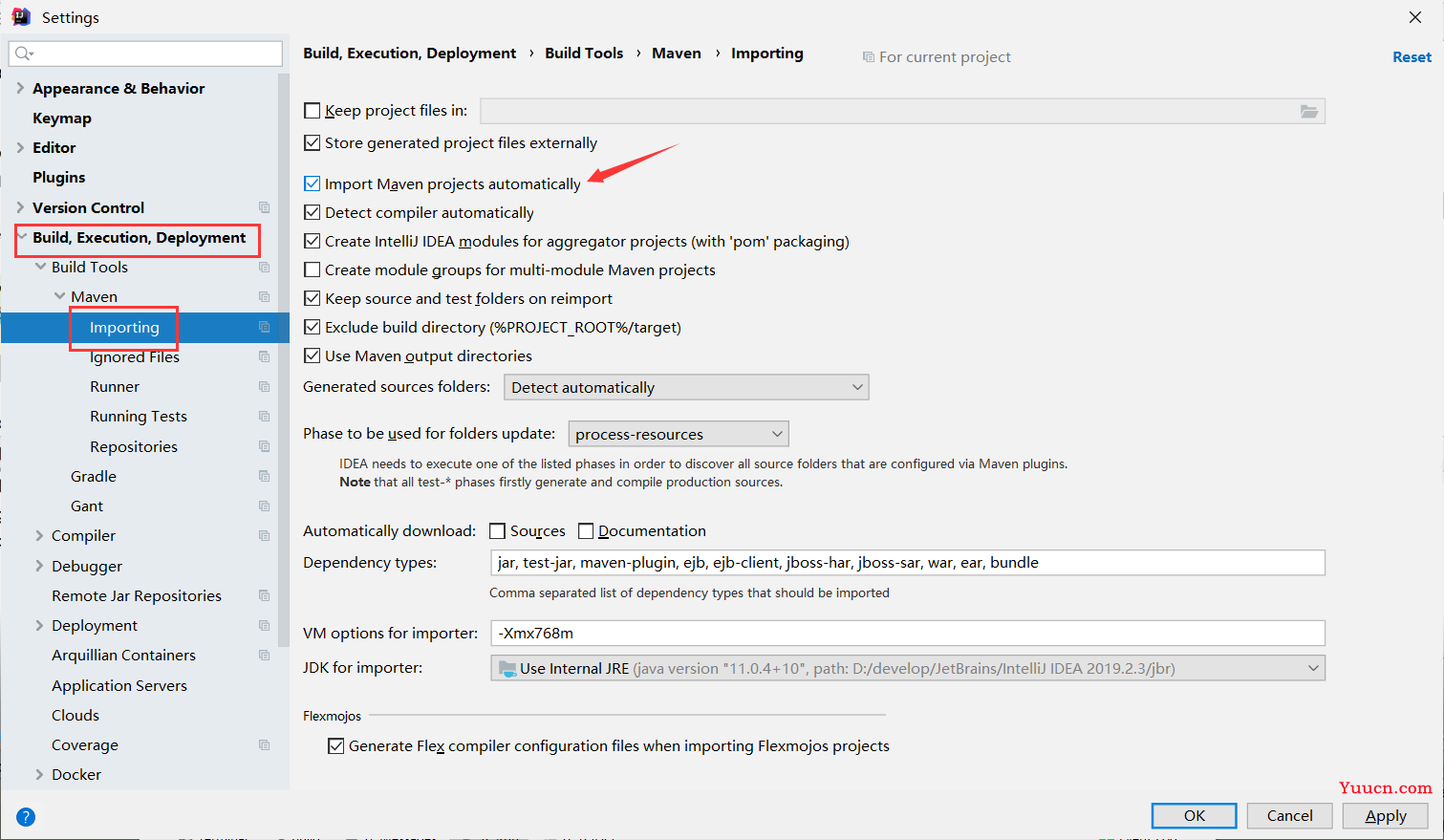
Task: Click the project-level icon beside Running Tests
Action: [x=264, y=416]
